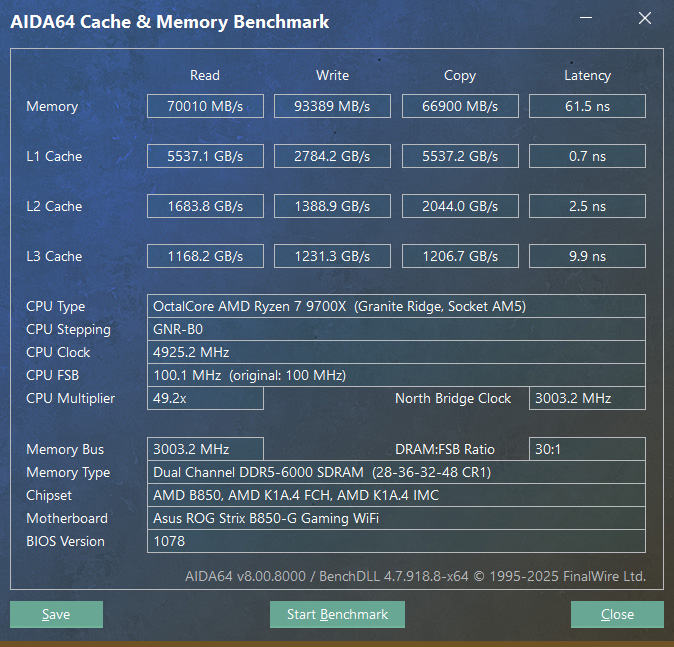Start the benchmark run
Screen dimensions: 674x647
coord(337,614)
